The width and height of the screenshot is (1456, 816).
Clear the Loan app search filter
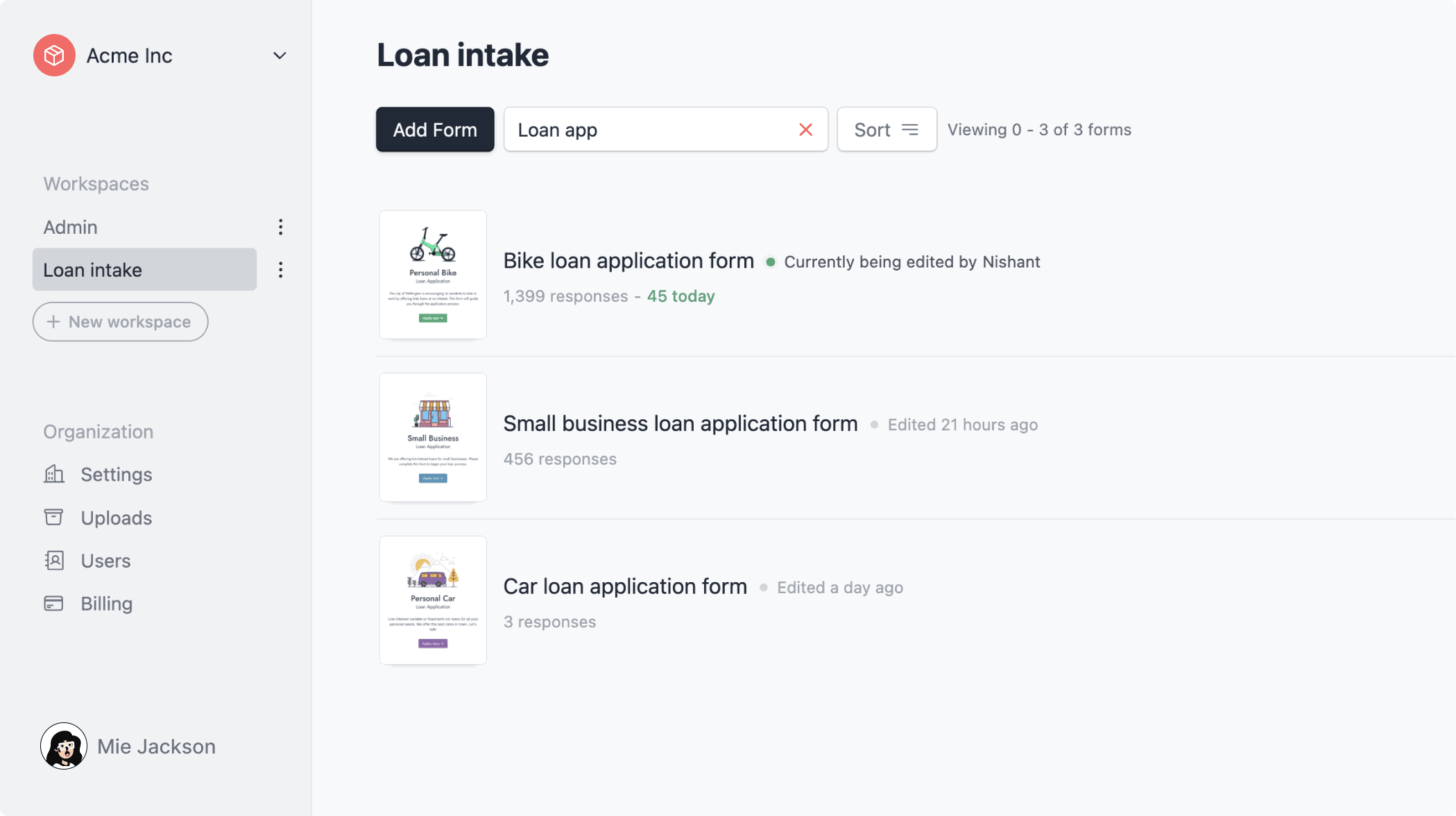click(805, 129)
